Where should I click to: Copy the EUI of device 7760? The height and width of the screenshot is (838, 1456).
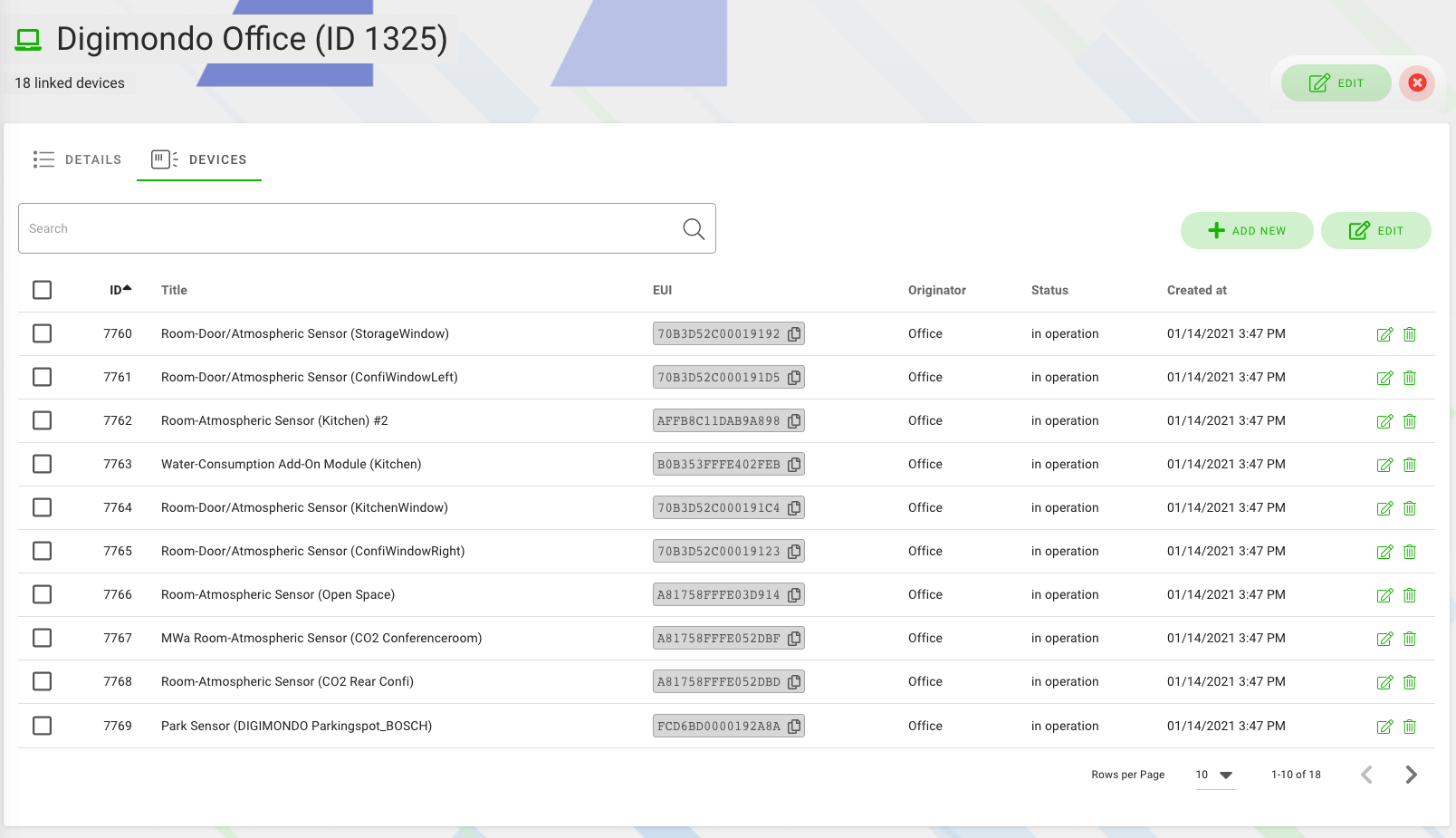(x=794, y=333)
